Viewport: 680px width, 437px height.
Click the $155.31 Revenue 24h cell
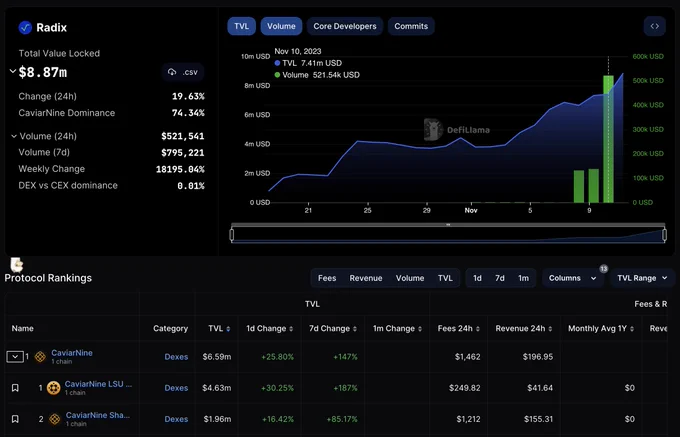coord(538,419)
